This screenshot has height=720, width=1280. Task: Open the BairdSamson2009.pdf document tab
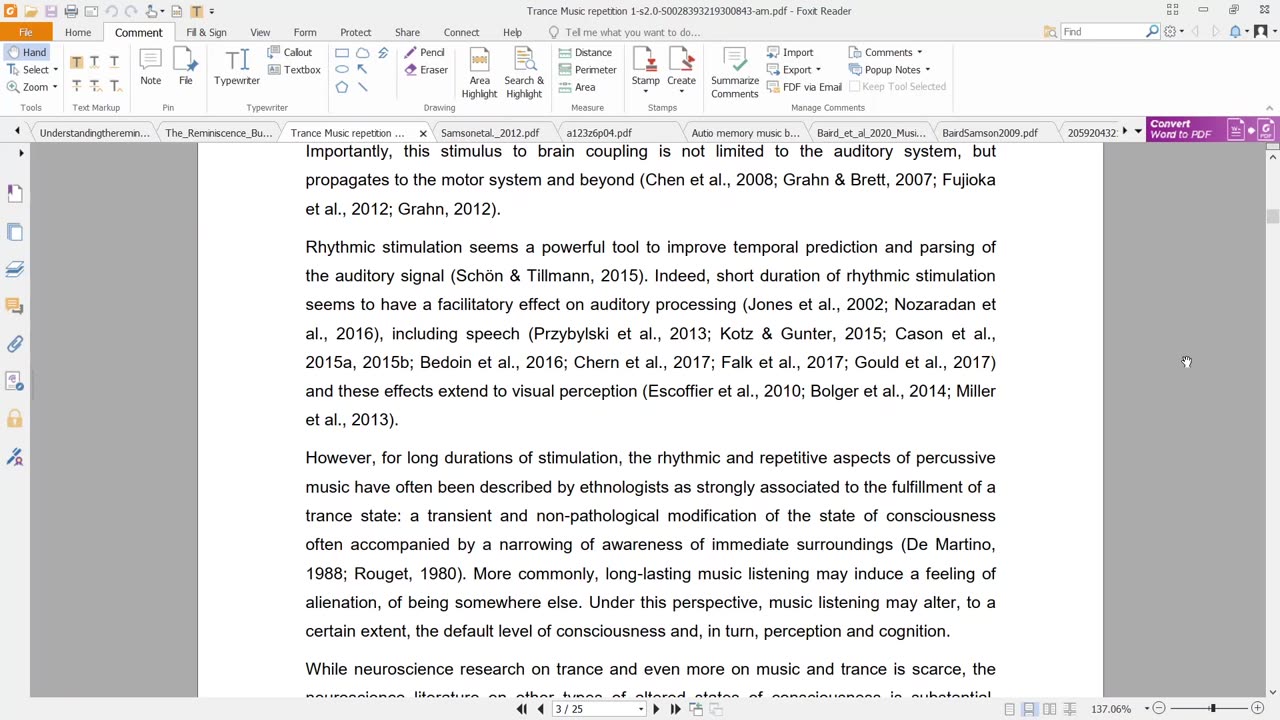pos(990,133)
